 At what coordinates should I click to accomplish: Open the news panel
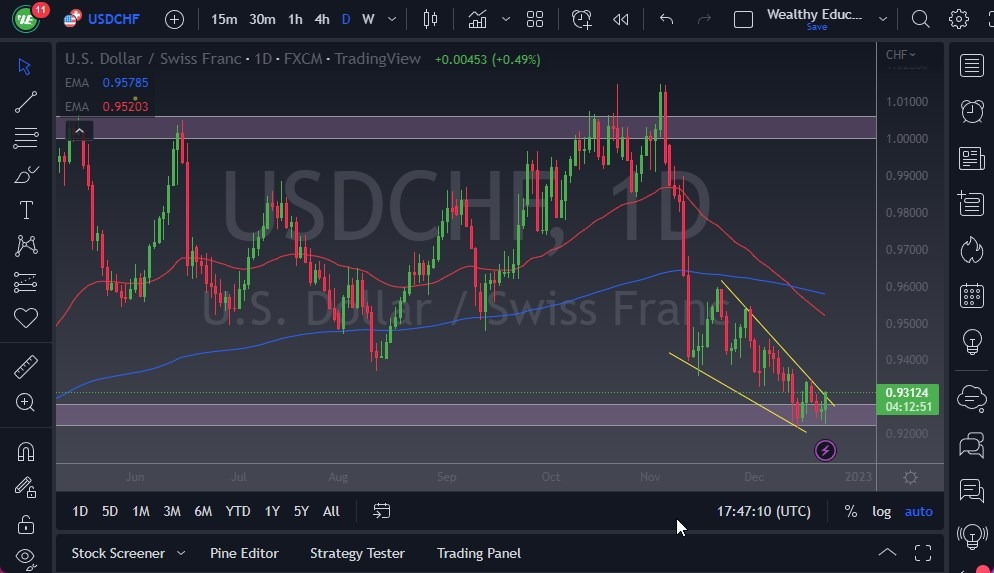(972, 158)
